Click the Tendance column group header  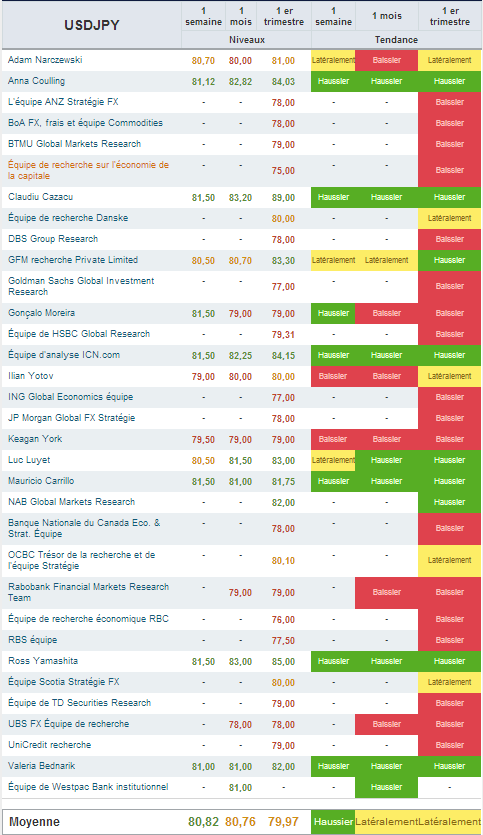point(396,40)
